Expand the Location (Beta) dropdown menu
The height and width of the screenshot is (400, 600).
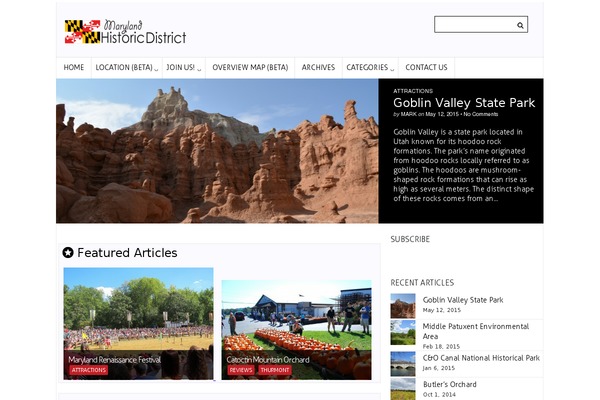pyautogui.click(x=127, y=68)
